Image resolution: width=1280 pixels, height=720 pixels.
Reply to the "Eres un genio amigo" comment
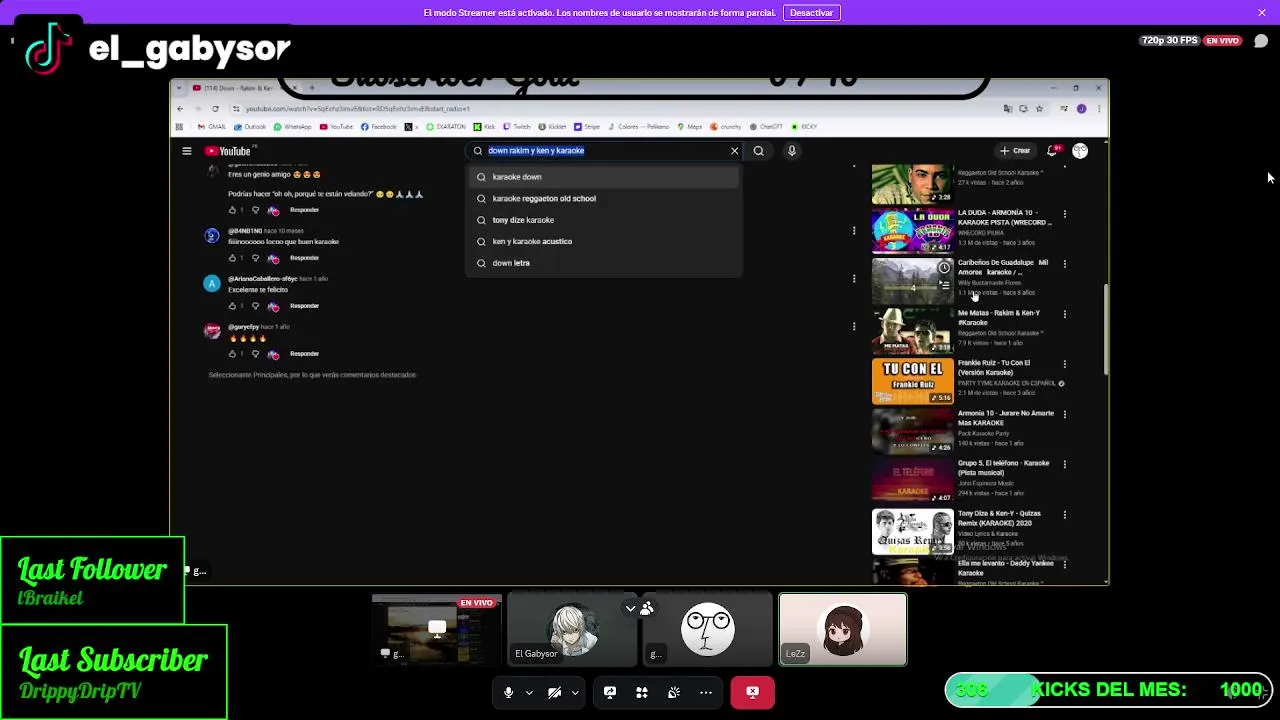click(x=304, y=210)
